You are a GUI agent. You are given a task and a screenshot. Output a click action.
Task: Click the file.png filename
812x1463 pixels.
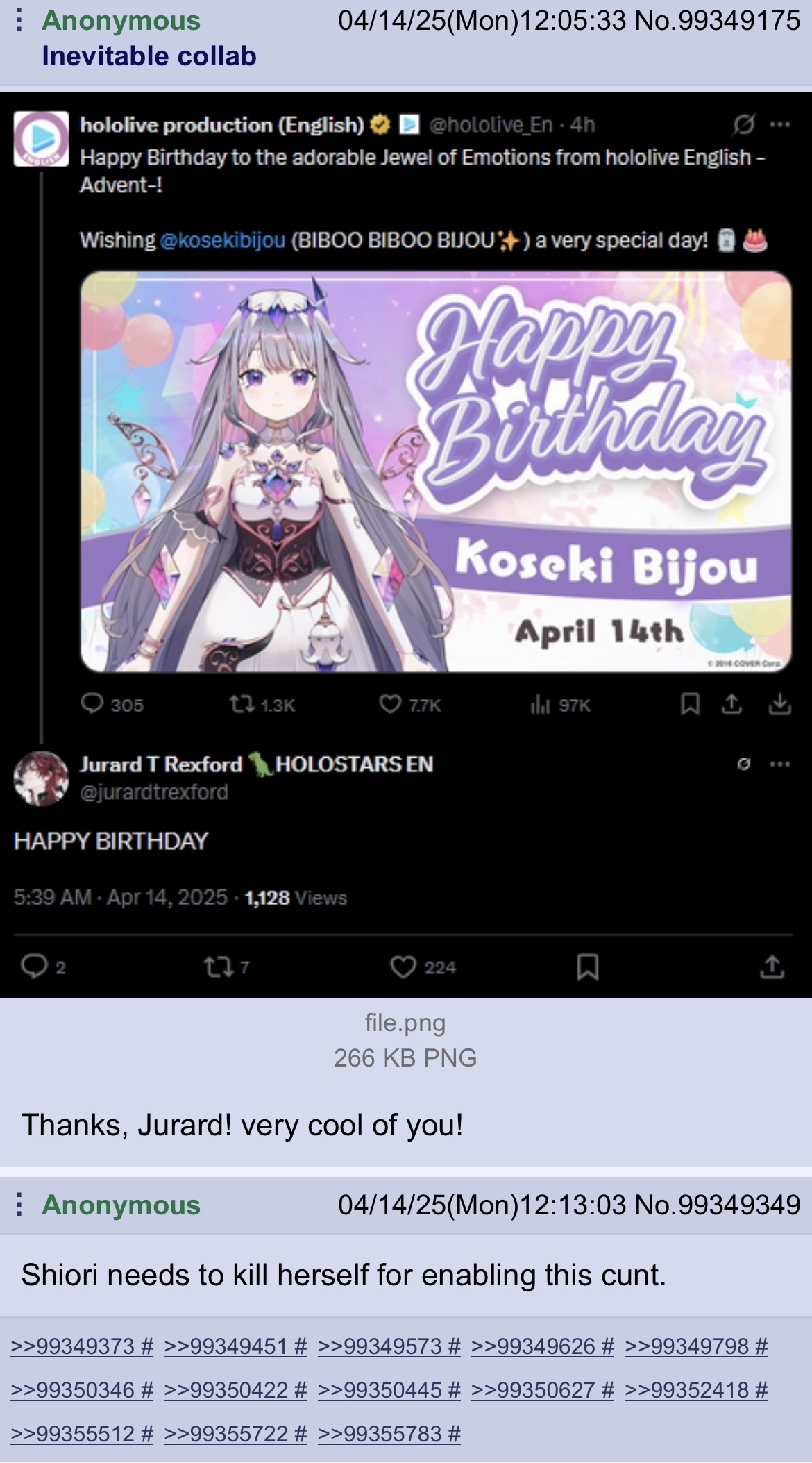pyautogui.click(x=405, y=1023)
